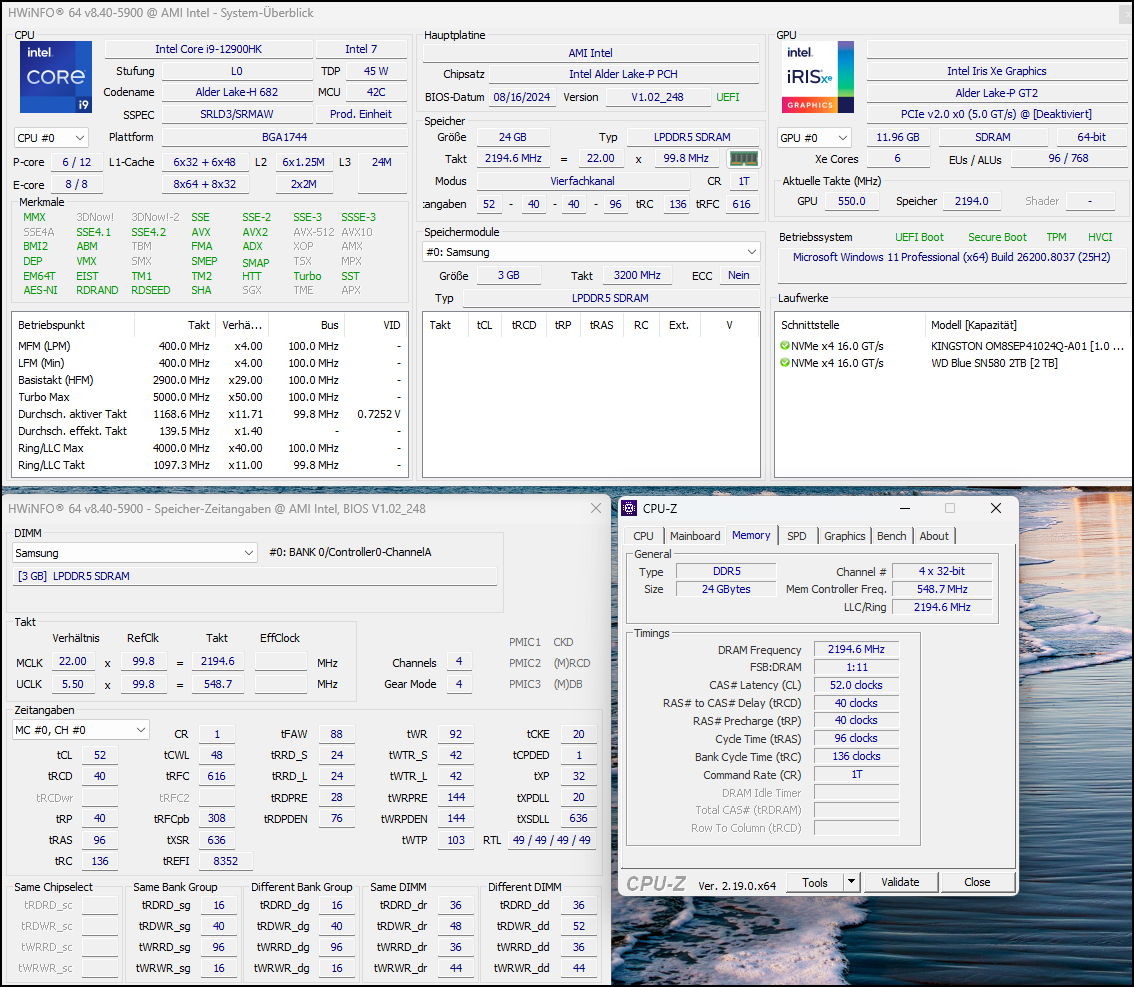This screenshot has width=1134, height=987.
Task: Click the tFAW value 88 field
Action: click(x=337, y=734)
